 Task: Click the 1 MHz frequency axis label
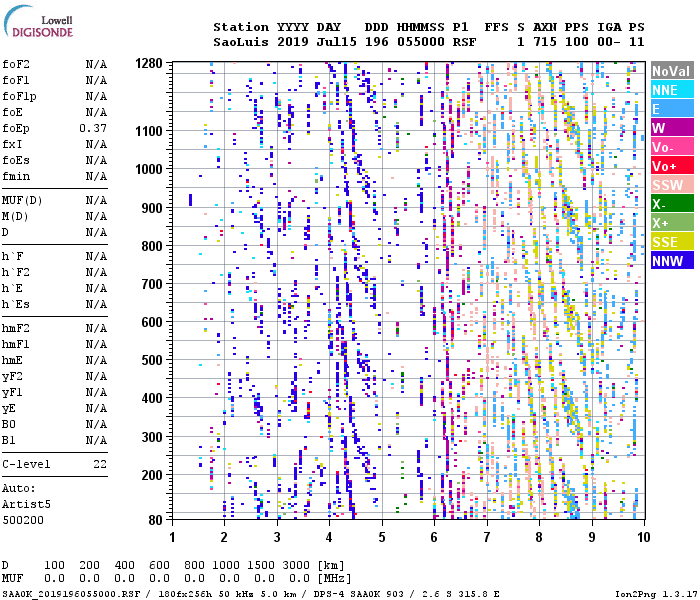click(172, 537)
